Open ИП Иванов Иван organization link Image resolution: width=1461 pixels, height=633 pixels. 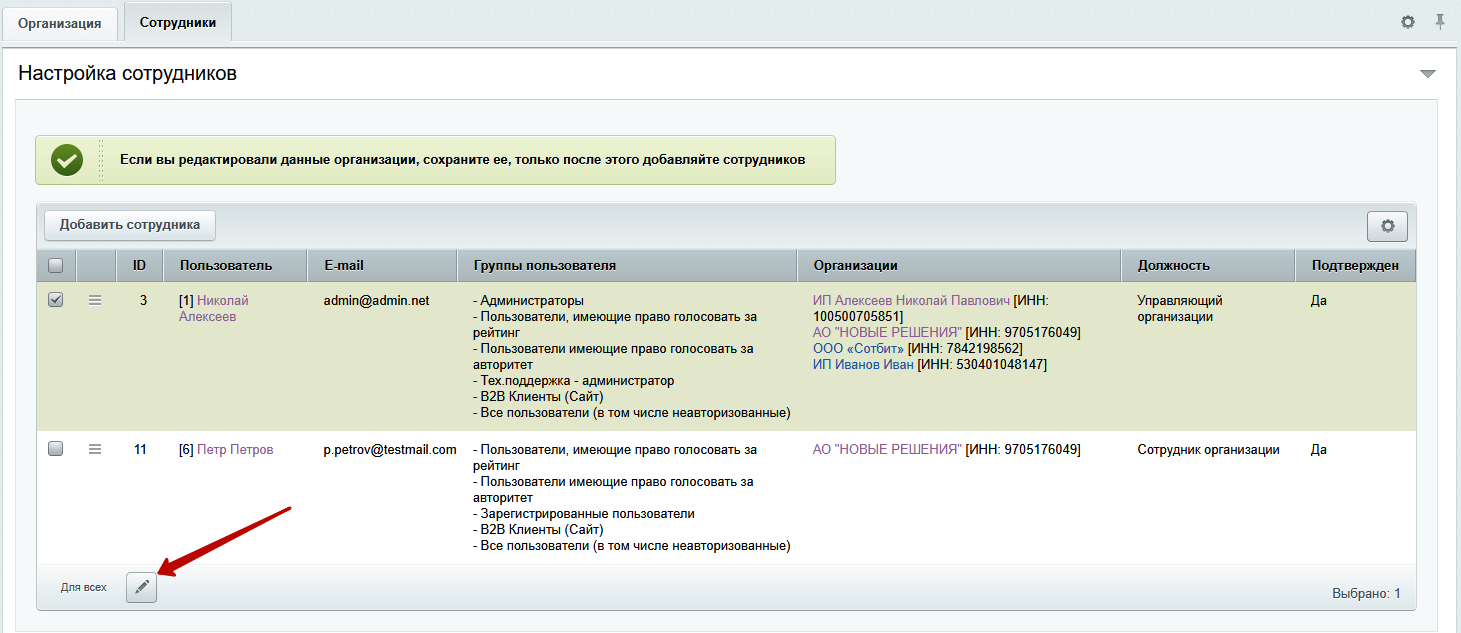pyautogui.click(x=863, y=364)
